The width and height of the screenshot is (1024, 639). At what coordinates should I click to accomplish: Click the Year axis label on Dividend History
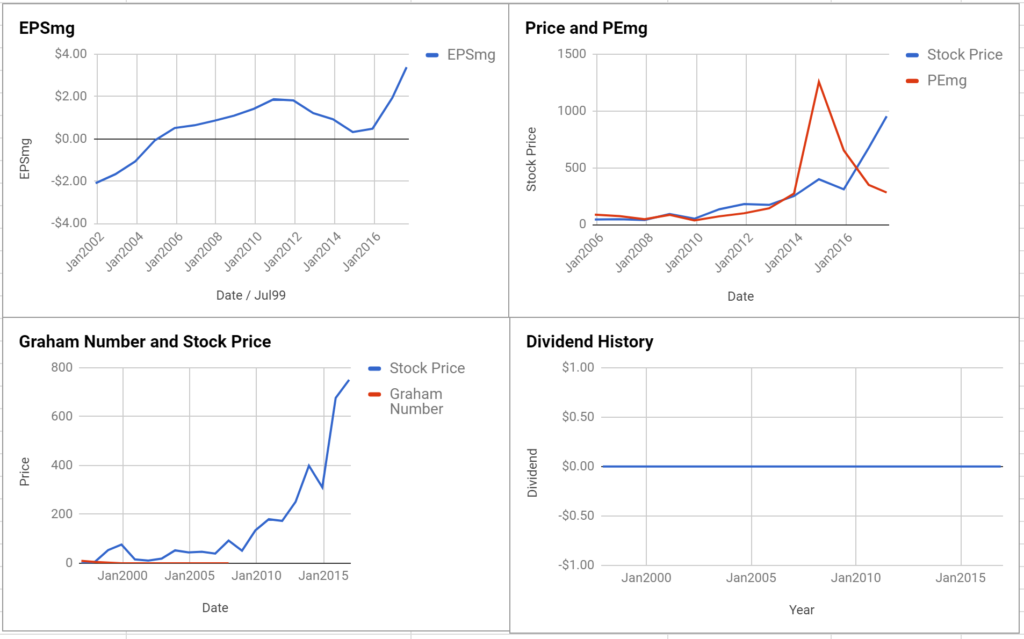pos(801,610)
